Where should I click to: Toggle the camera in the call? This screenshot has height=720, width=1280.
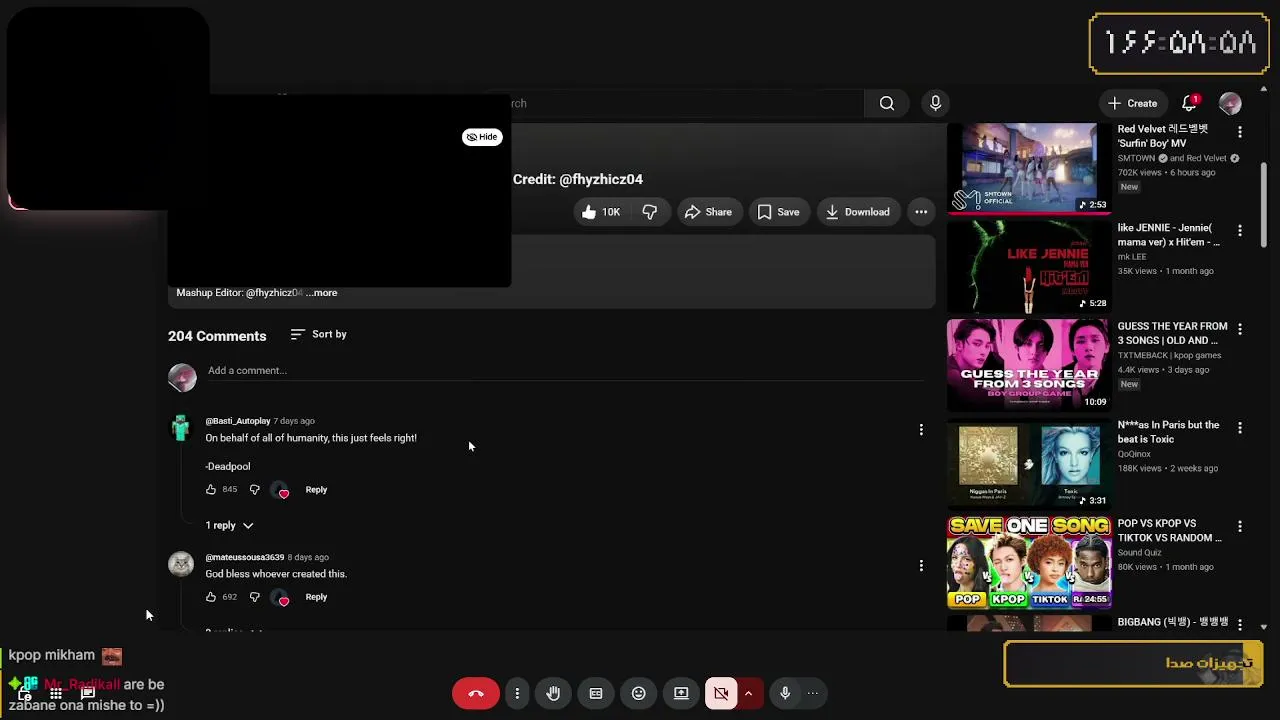coord(721,693)
